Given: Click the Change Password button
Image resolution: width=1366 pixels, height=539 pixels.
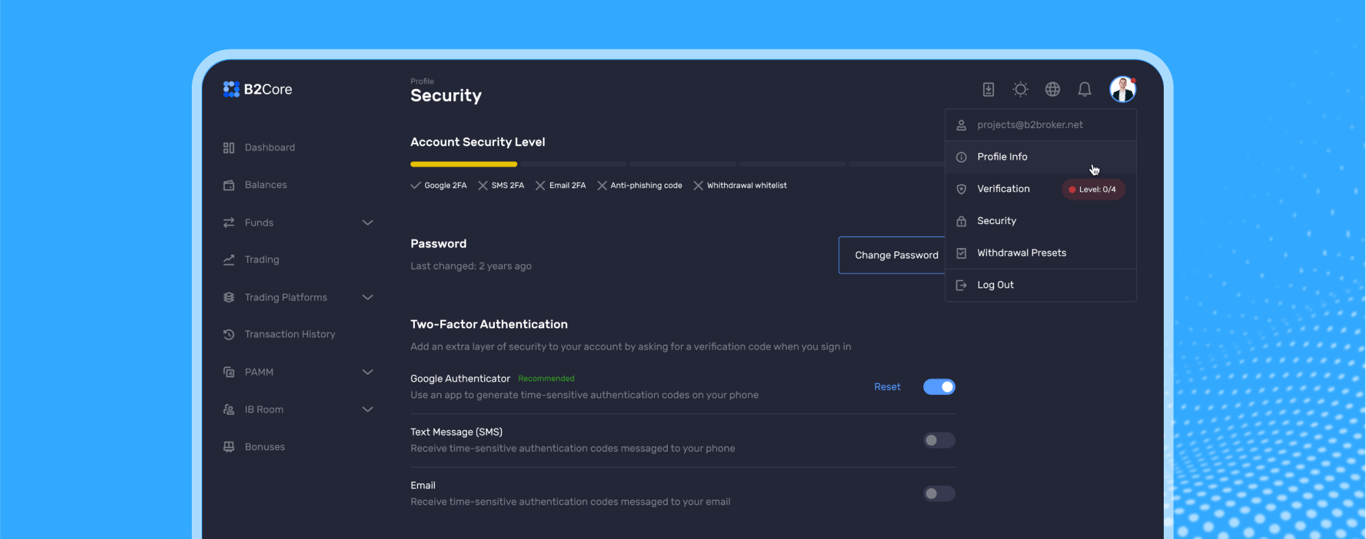Looking at the screenshot, I should tap(894, 255).
